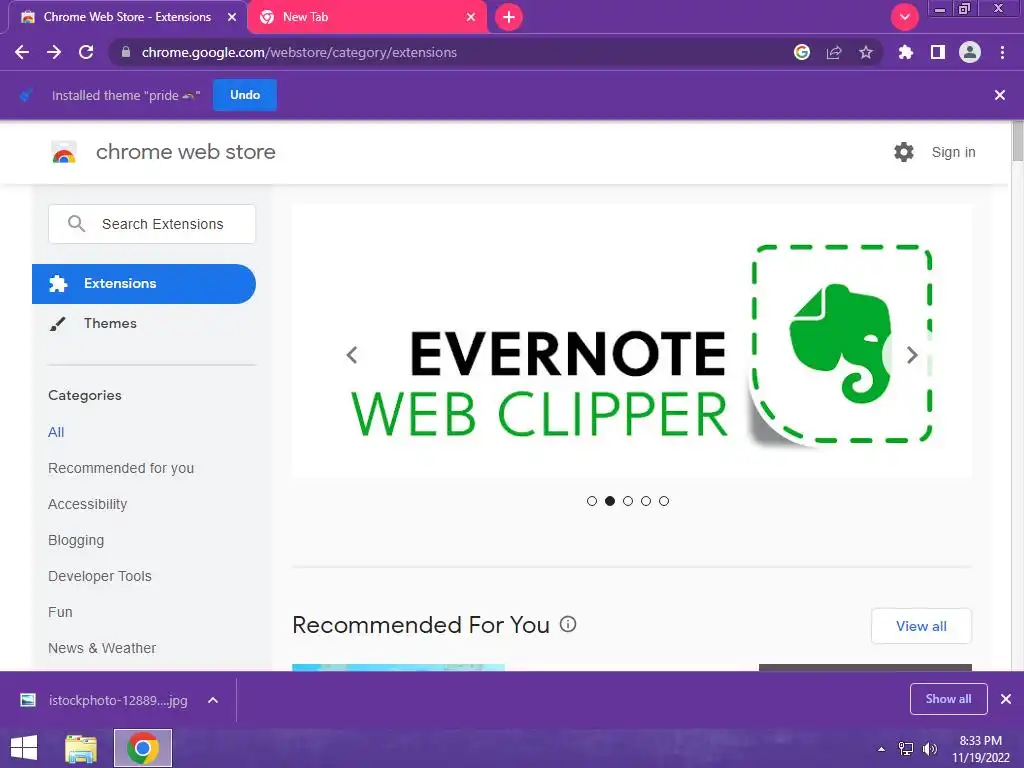The width and height of the screenshot is (1024, 768).
Task: Click the page vertical scrollbar
Action: point(1017,140)
